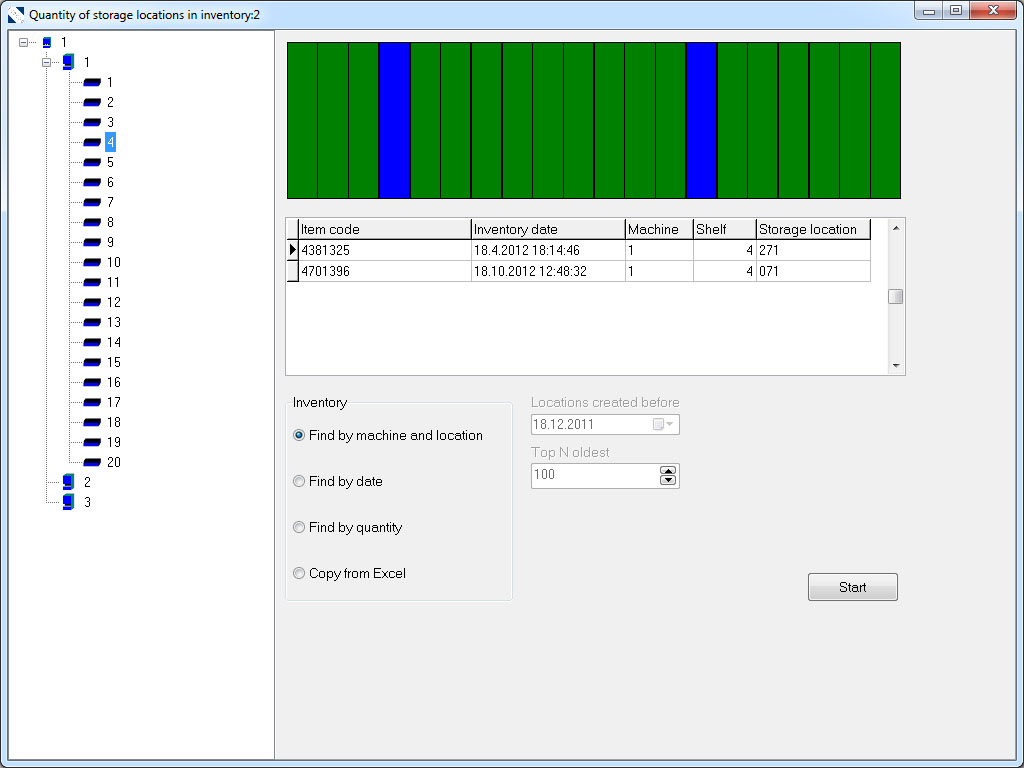Sort by Inventory date column header
Screen dimensions: 1024x768
click(x=547, y=229)
